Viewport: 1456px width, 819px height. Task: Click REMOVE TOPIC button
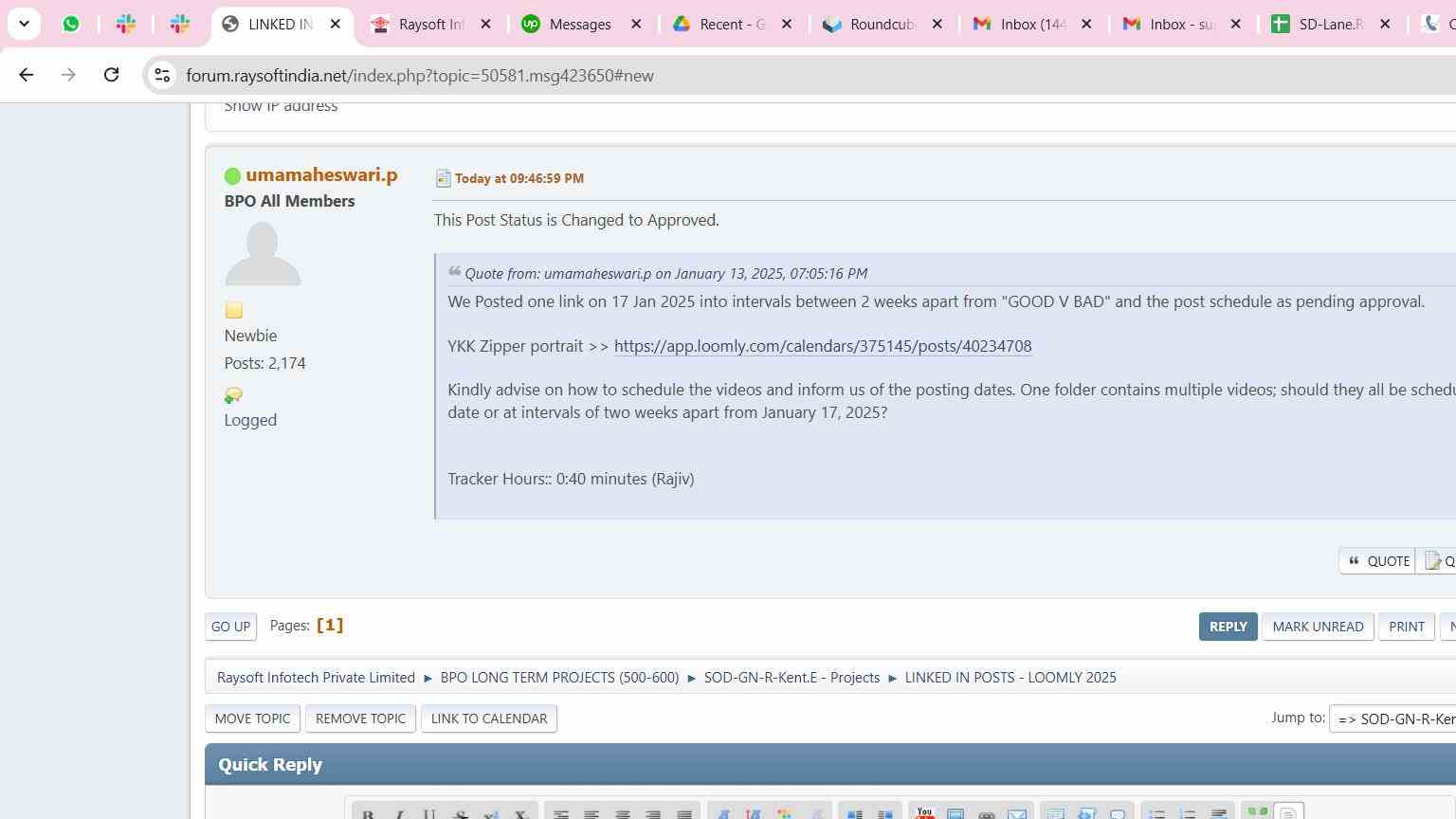pyautogui.click(x=360, y=719)
